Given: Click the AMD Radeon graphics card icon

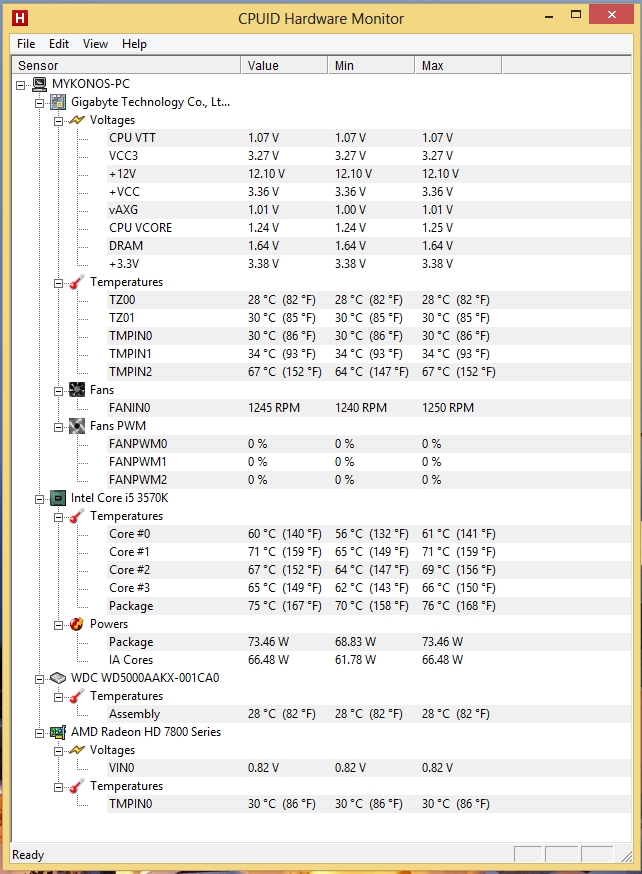Looking at the screenshot, I should tap(58, 732).
